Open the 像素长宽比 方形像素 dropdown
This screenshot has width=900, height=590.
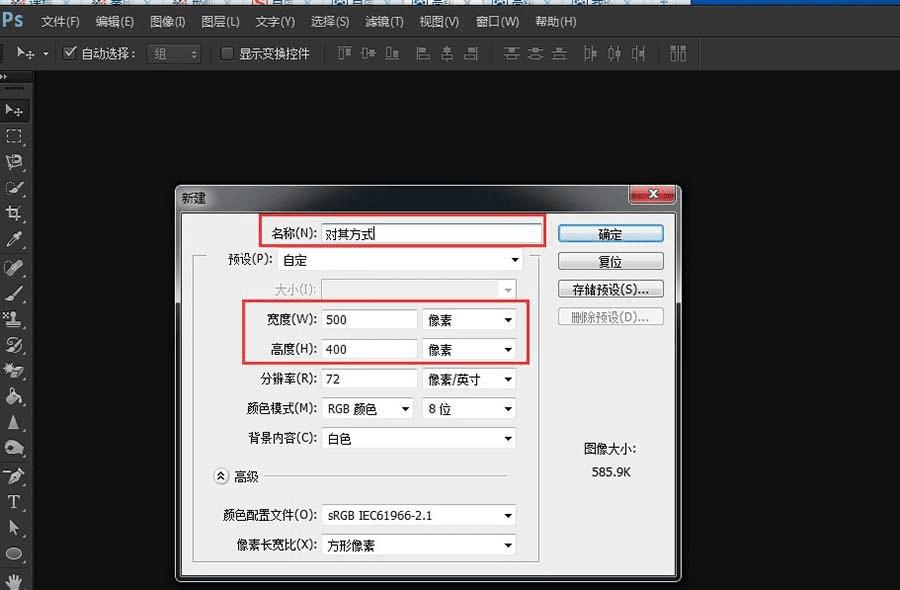(x=418, y=545)
